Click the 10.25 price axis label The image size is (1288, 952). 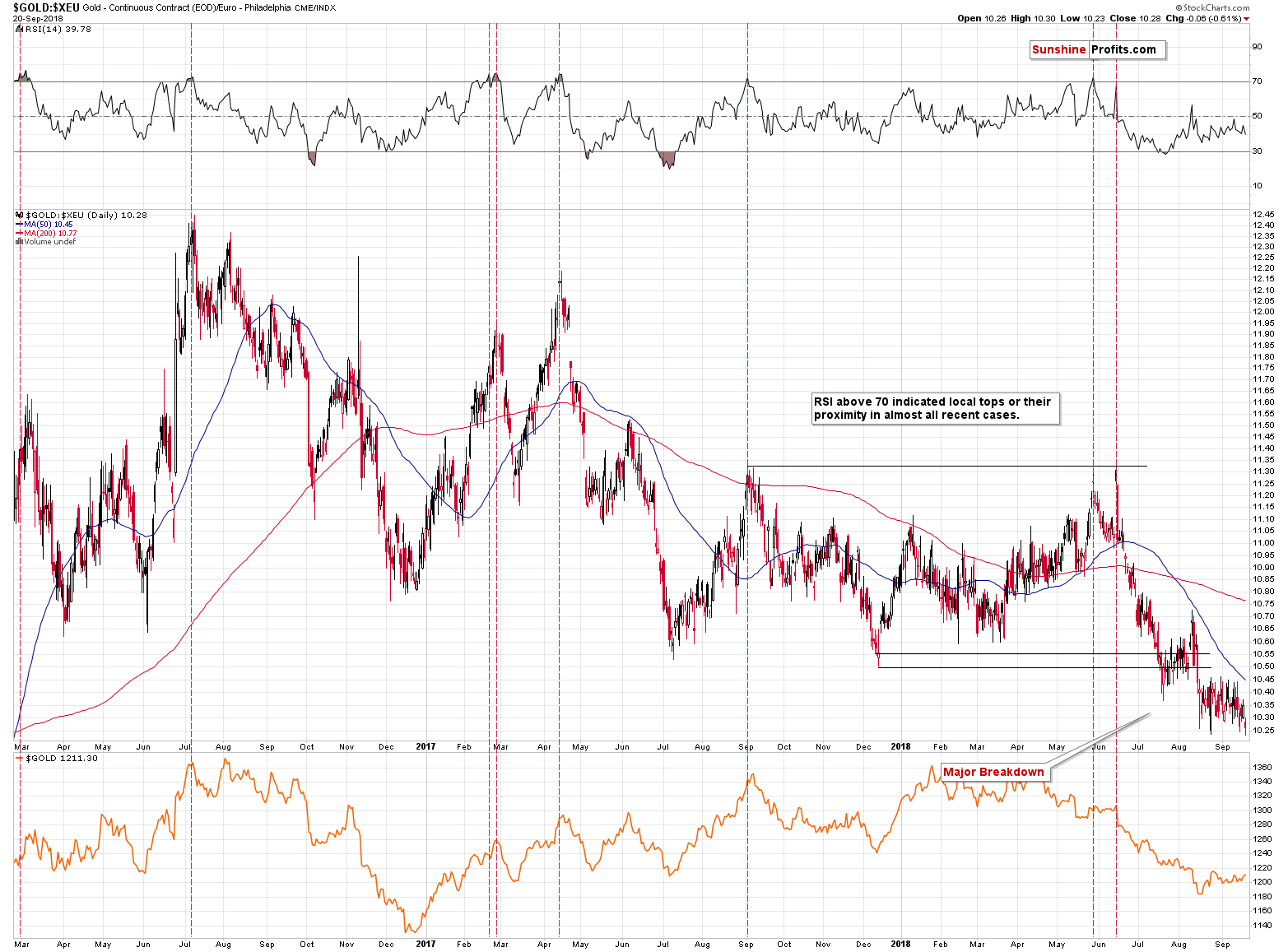pyautogui.click(x=1262, y=731)
